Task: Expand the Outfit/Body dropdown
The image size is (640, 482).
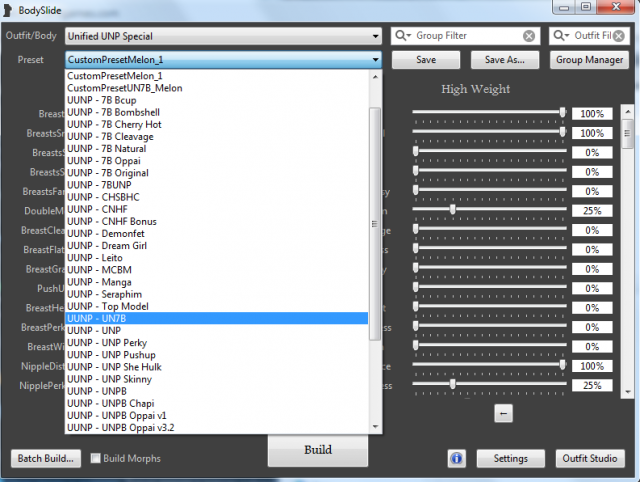Action: click(x=376, y=36)
